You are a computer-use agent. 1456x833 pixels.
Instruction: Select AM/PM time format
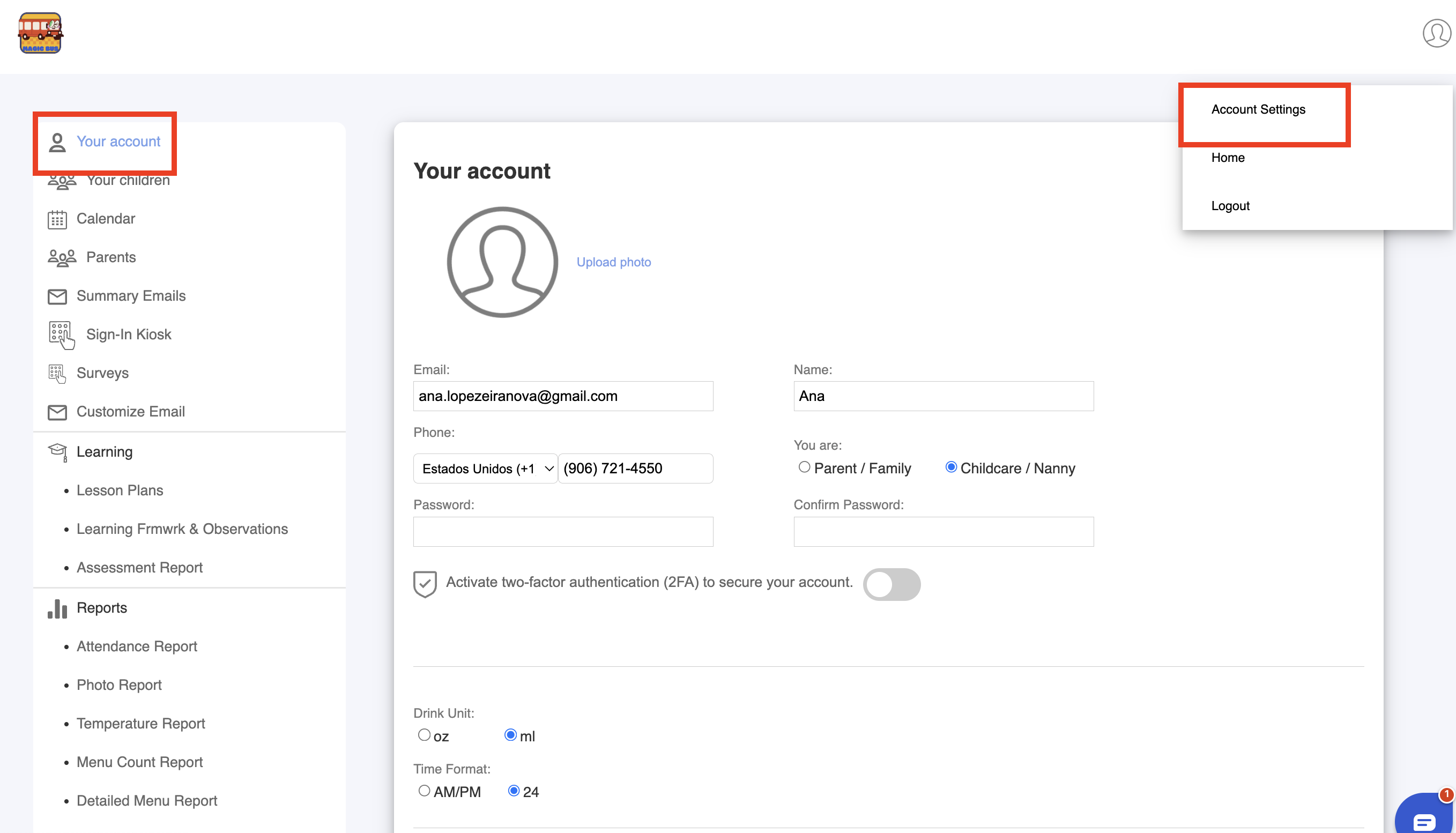pos(424,791)
